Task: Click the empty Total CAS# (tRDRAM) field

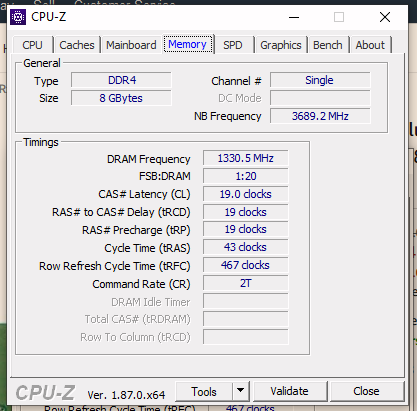Action: 246,319
